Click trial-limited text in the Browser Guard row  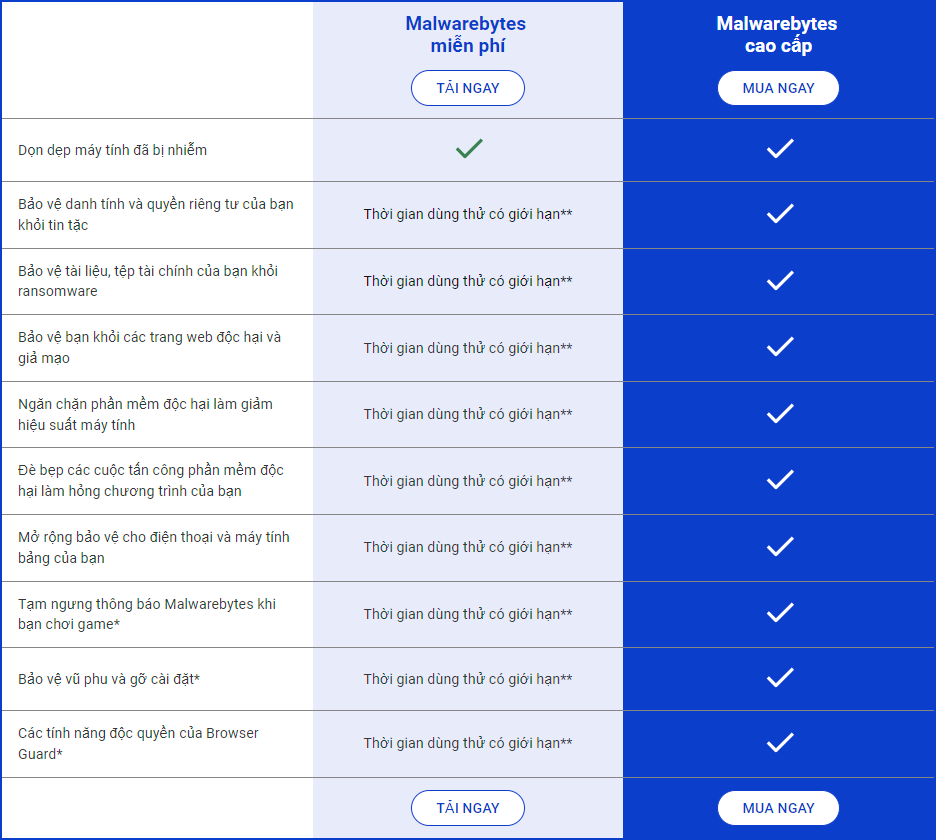click(x=468, y=743)
